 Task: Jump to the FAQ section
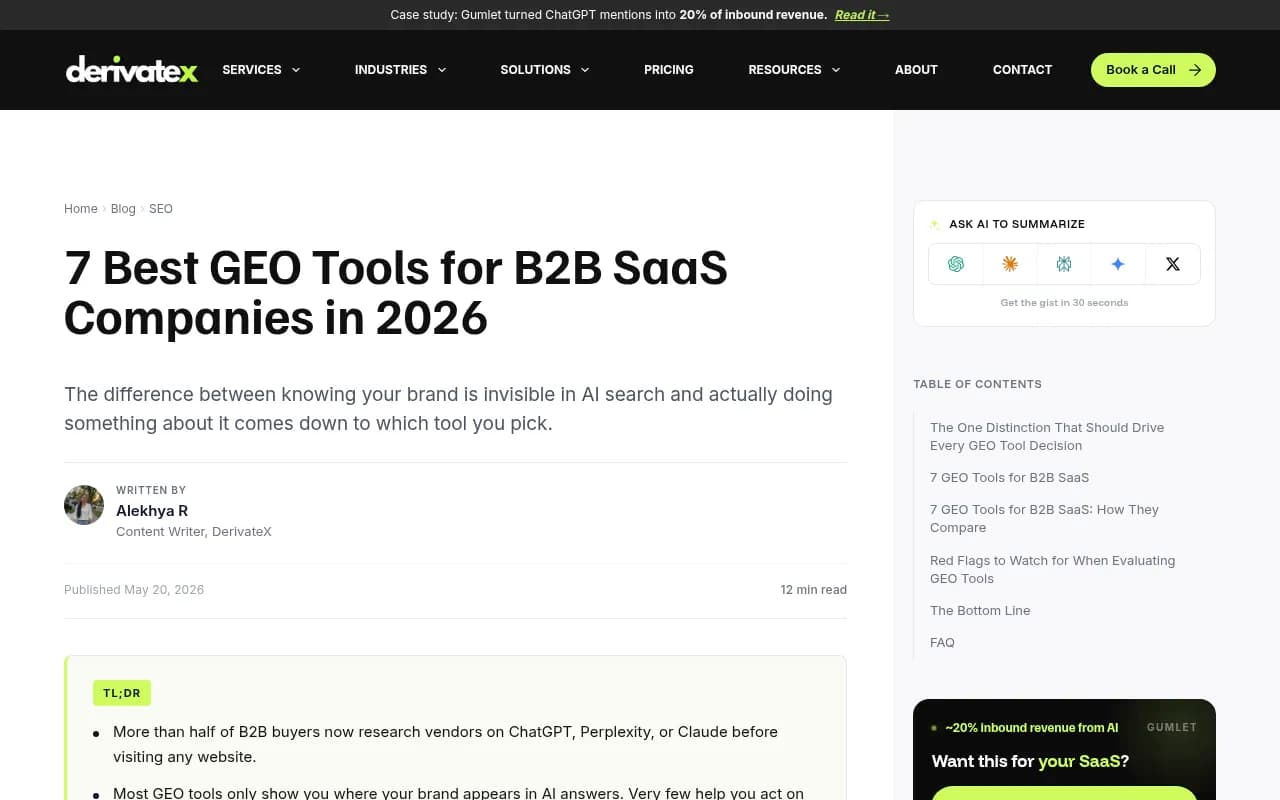(942, 642)
